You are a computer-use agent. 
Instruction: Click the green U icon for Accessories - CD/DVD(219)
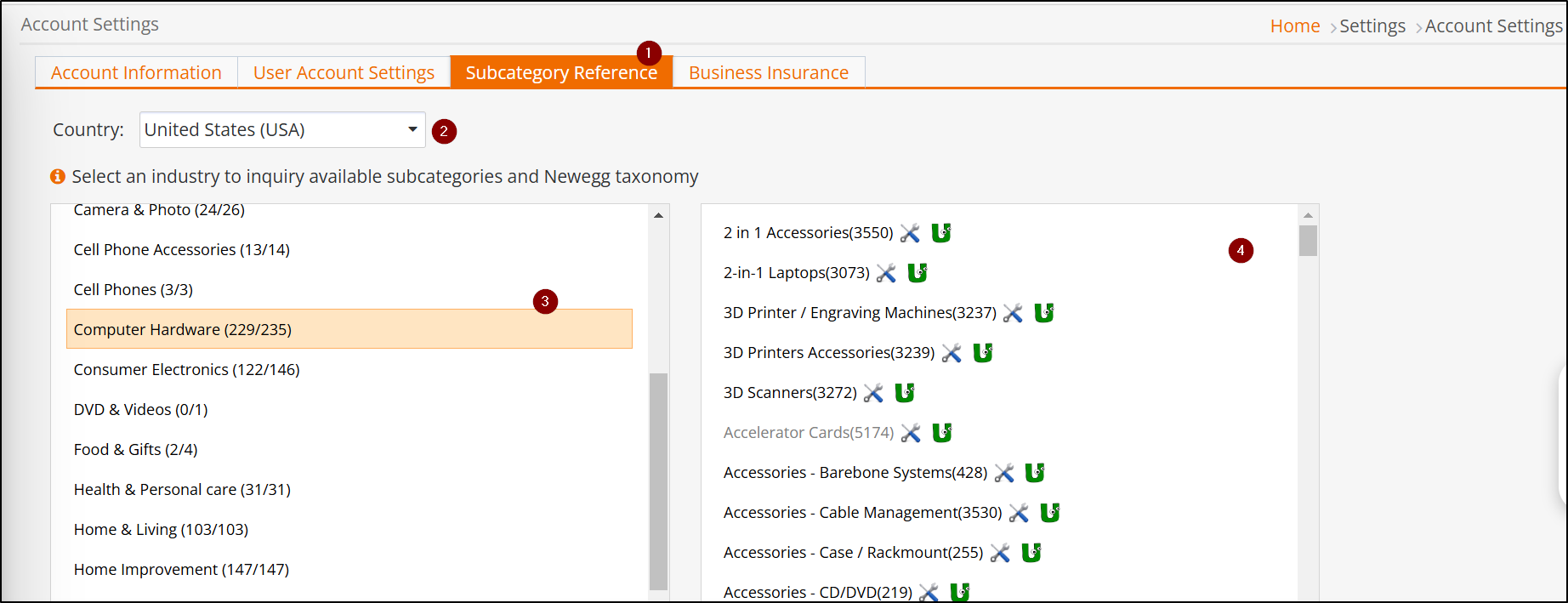pos(960,592)
